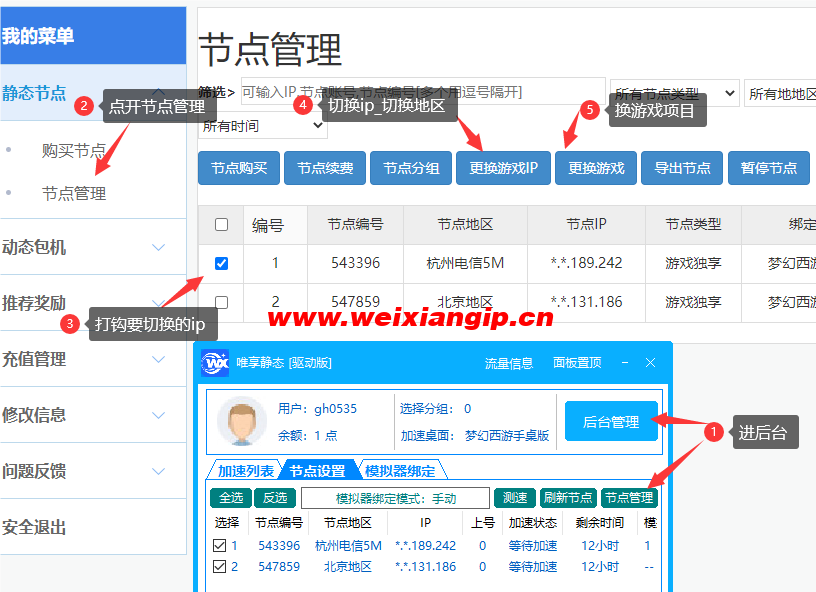
Task: Expand the 充值管理 menu section
Action: coord(93,359)
